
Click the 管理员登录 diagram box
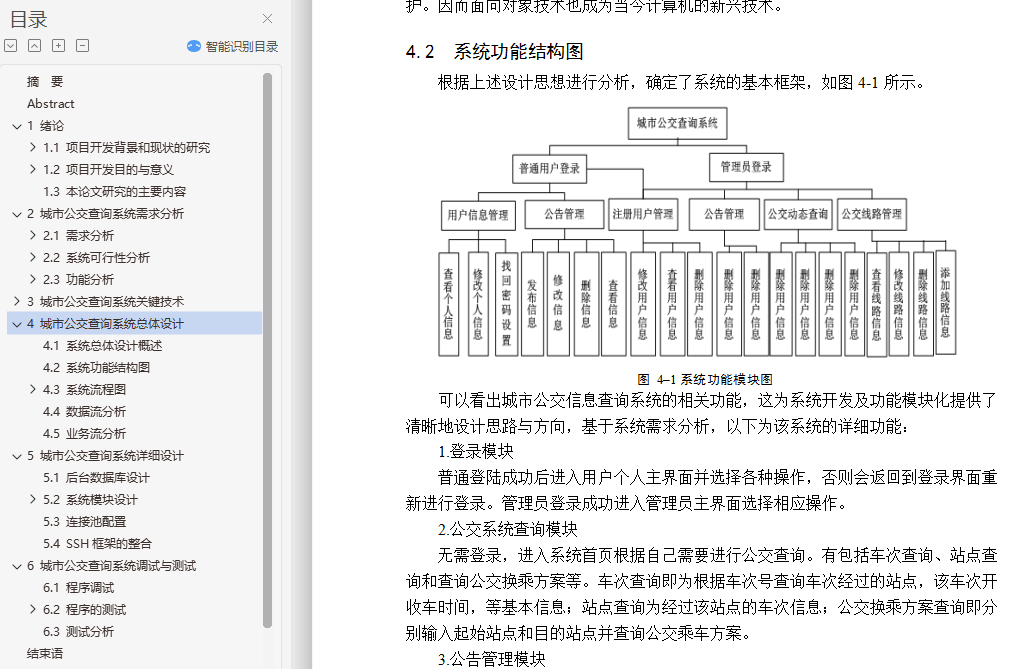click(x=746, y=167)
